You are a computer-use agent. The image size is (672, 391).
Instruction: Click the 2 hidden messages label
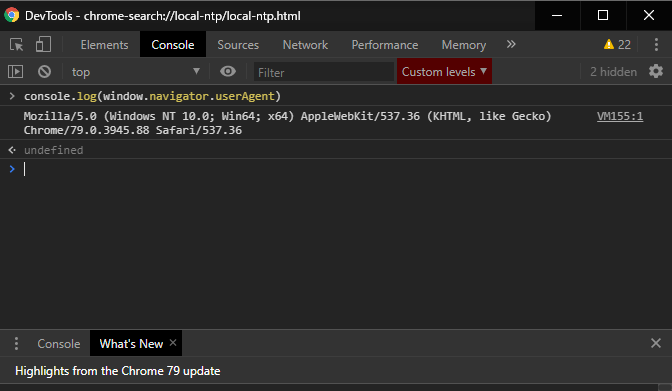[613, 72]
